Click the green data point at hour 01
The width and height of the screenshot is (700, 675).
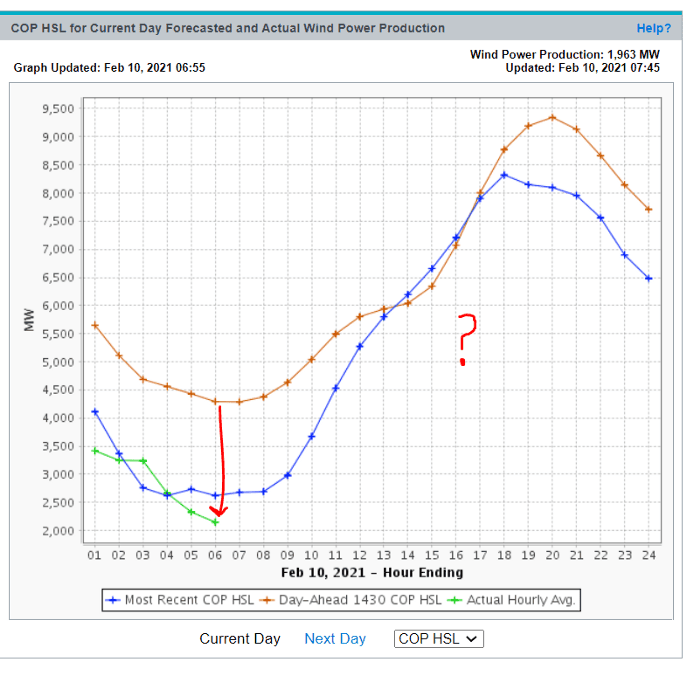(x=95, y=450)
